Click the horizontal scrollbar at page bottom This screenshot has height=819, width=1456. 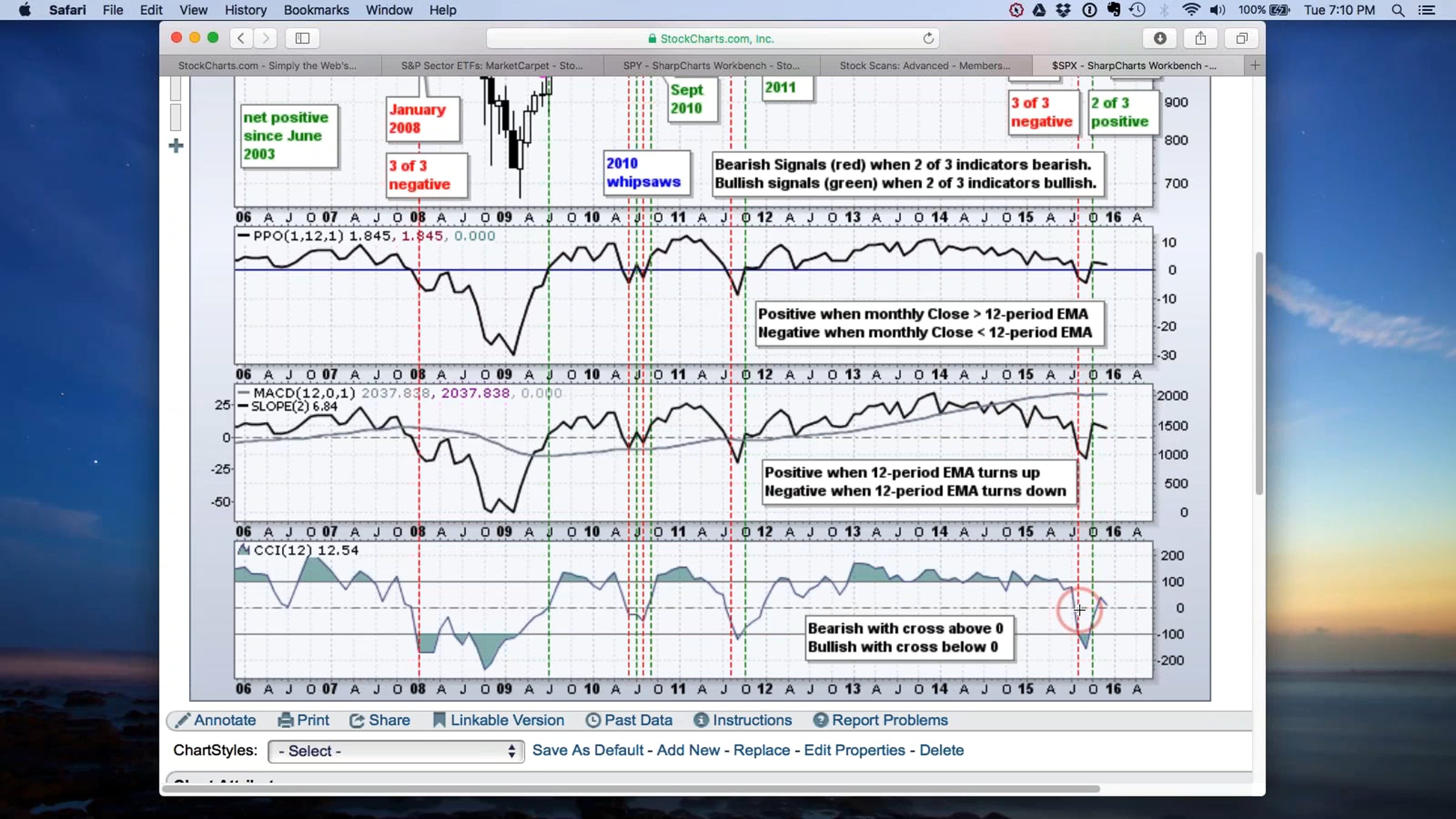click(631, 789)
